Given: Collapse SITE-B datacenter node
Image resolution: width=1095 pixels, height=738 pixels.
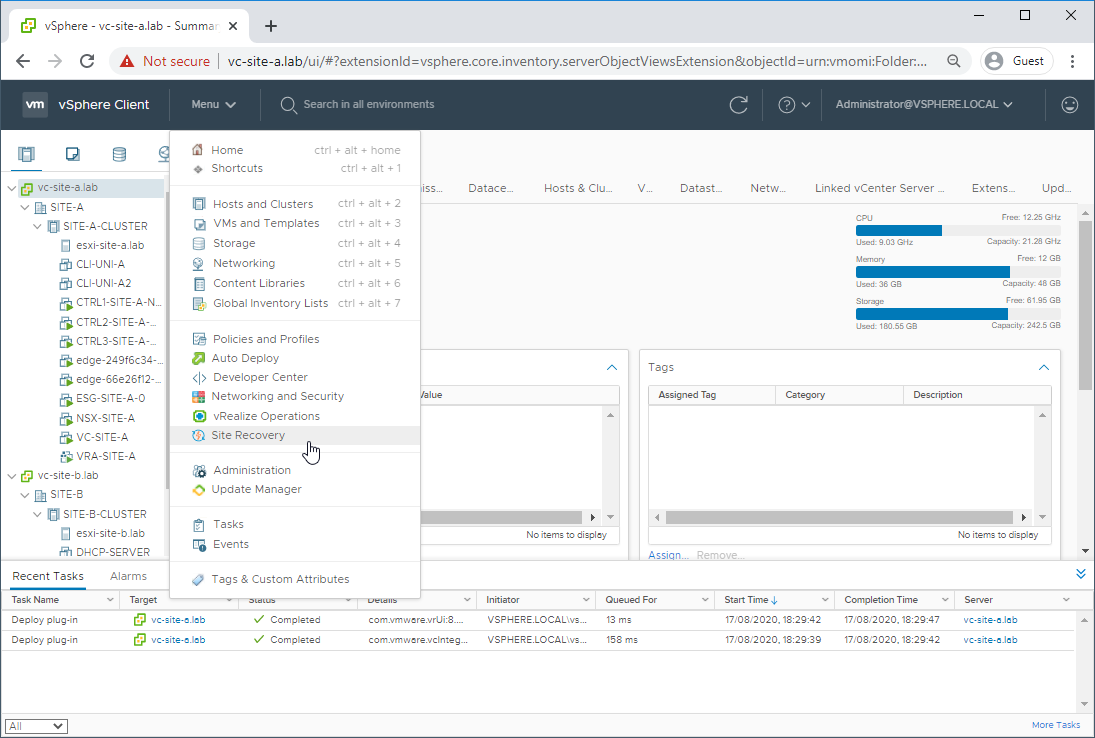Looking at the screenshot, I should click(25, 494).
